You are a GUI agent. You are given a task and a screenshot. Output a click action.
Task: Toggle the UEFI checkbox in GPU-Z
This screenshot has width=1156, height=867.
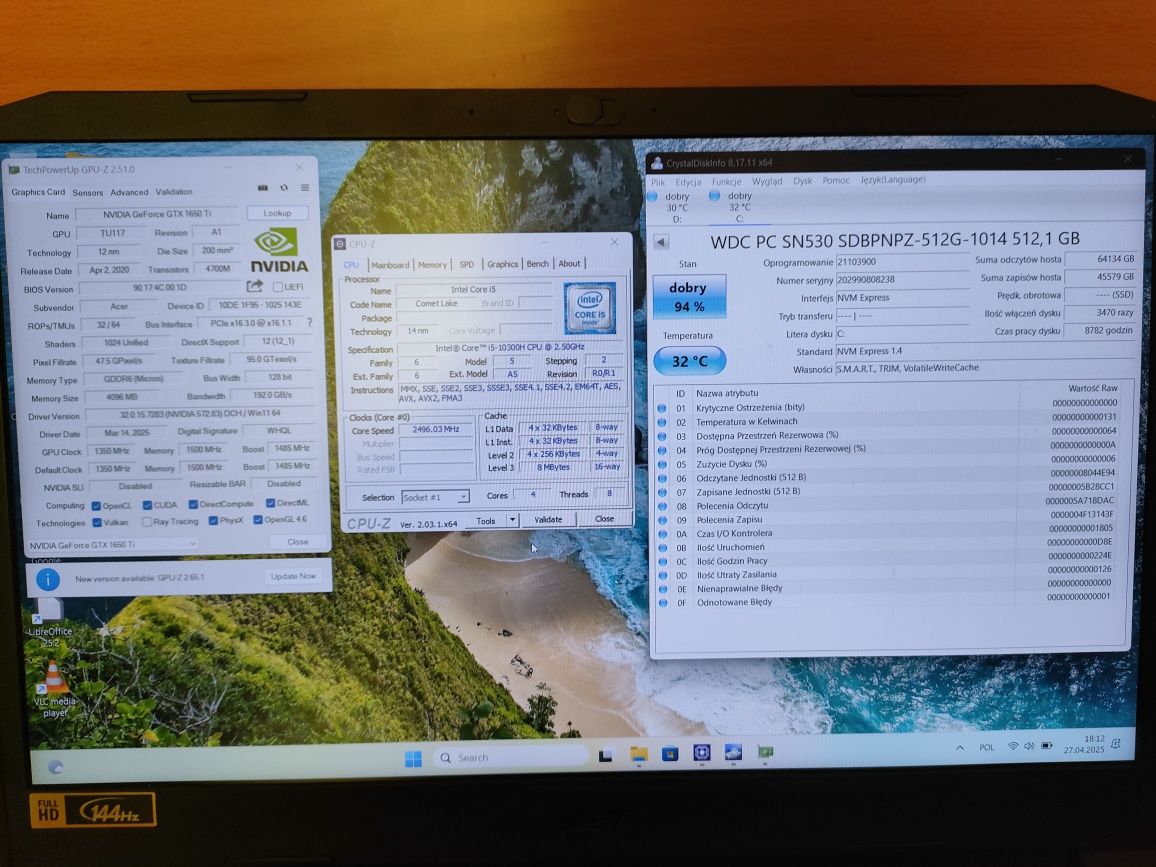pyautogui.click(x=278, y=287)
